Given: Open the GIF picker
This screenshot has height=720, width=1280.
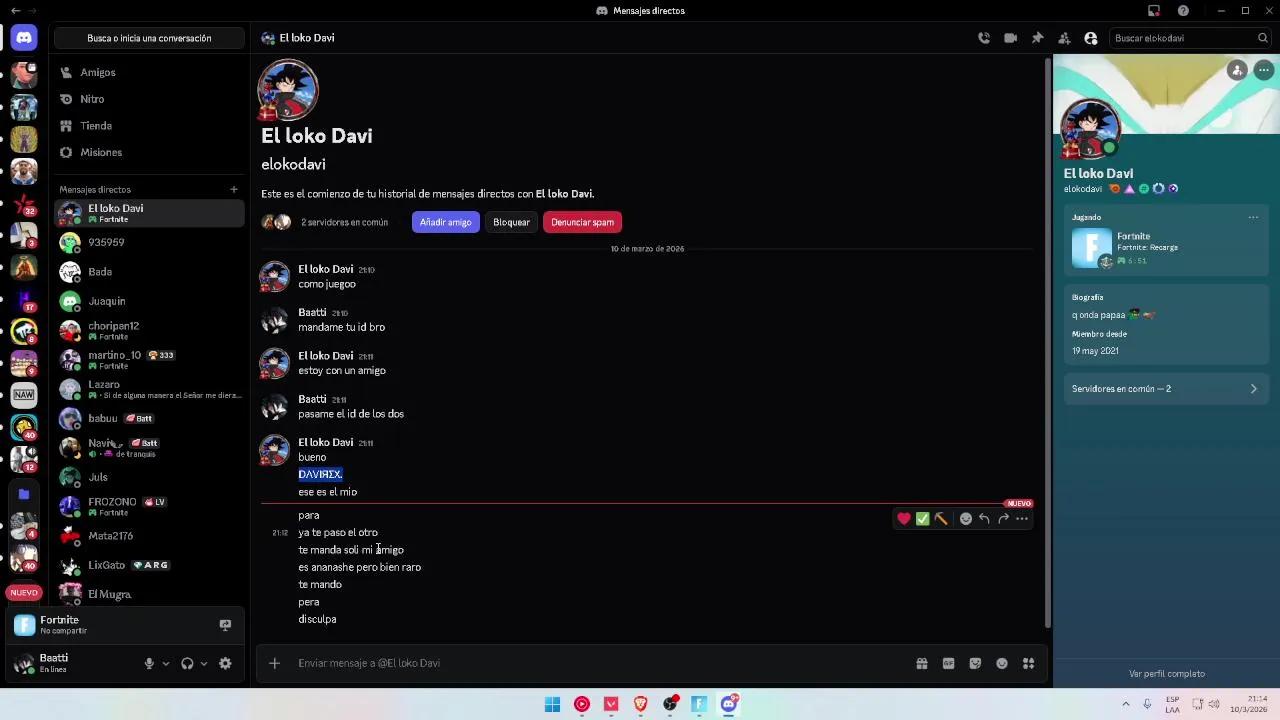Looking at the screenshot, I should [x=948, y=663].
